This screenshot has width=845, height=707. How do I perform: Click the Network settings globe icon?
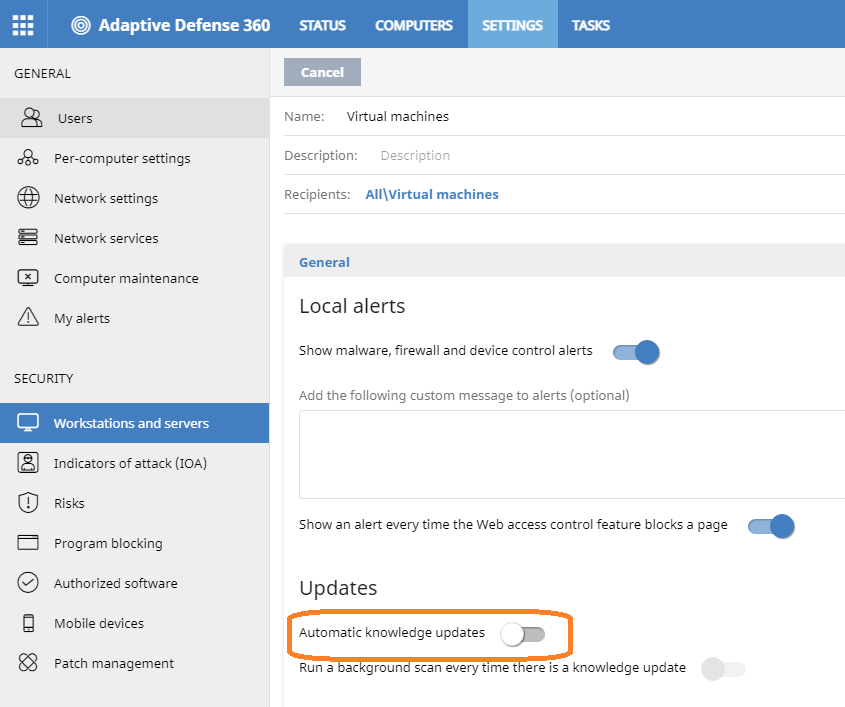(x=28, y=198)
